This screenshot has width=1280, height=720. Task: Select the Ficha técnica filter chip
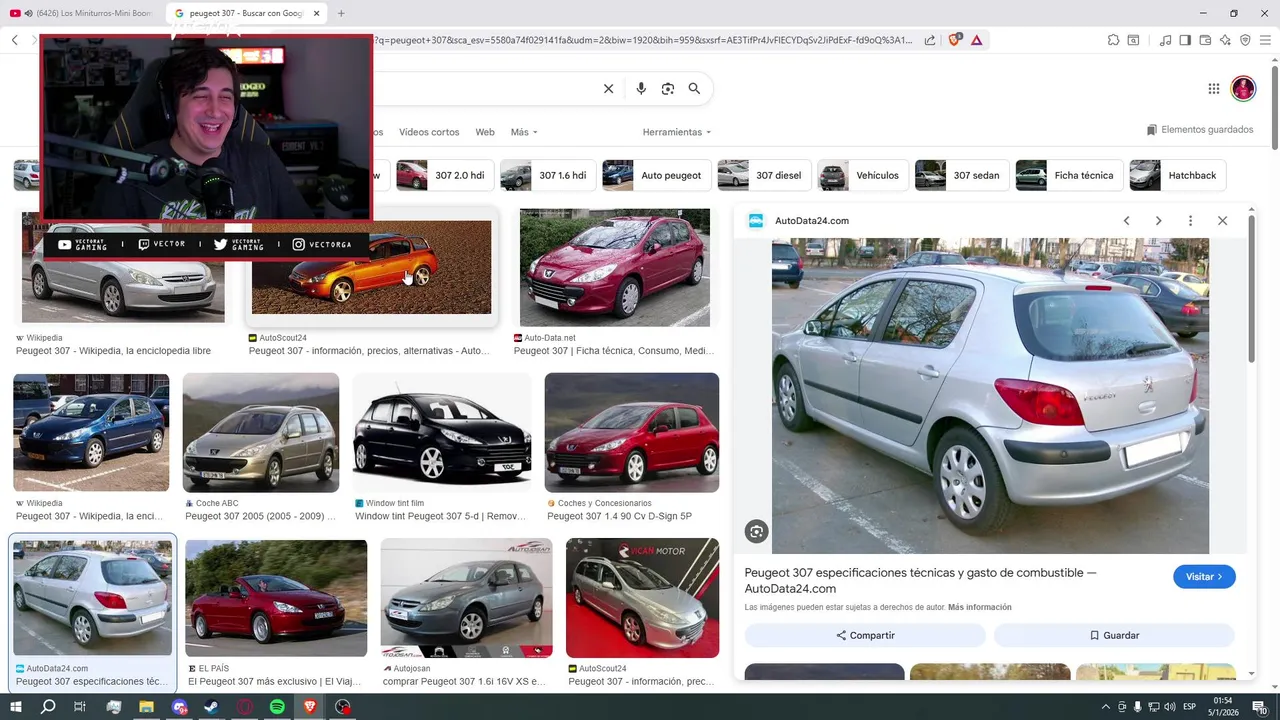tap(1069, 175)
